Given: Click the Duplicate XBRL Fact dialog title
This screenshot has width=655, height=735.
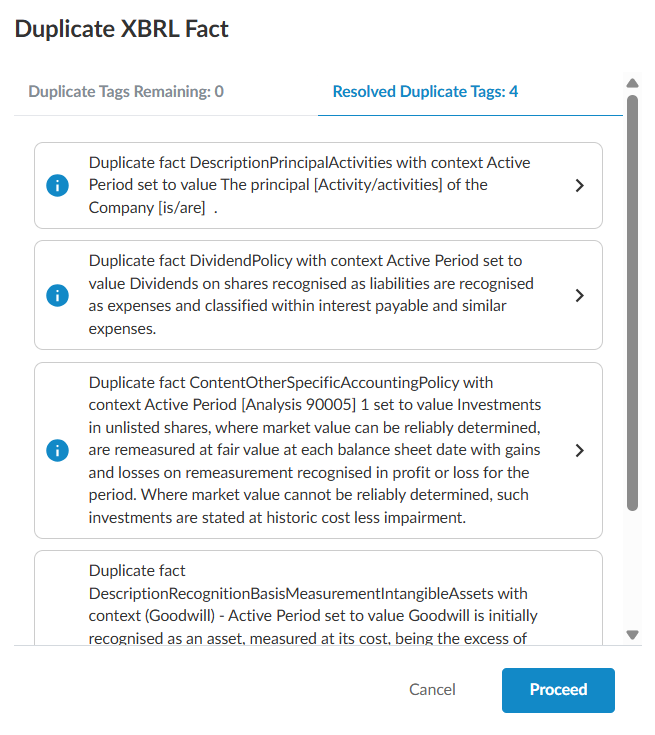Looking at the screenshot, I should [x=122, y=29].
